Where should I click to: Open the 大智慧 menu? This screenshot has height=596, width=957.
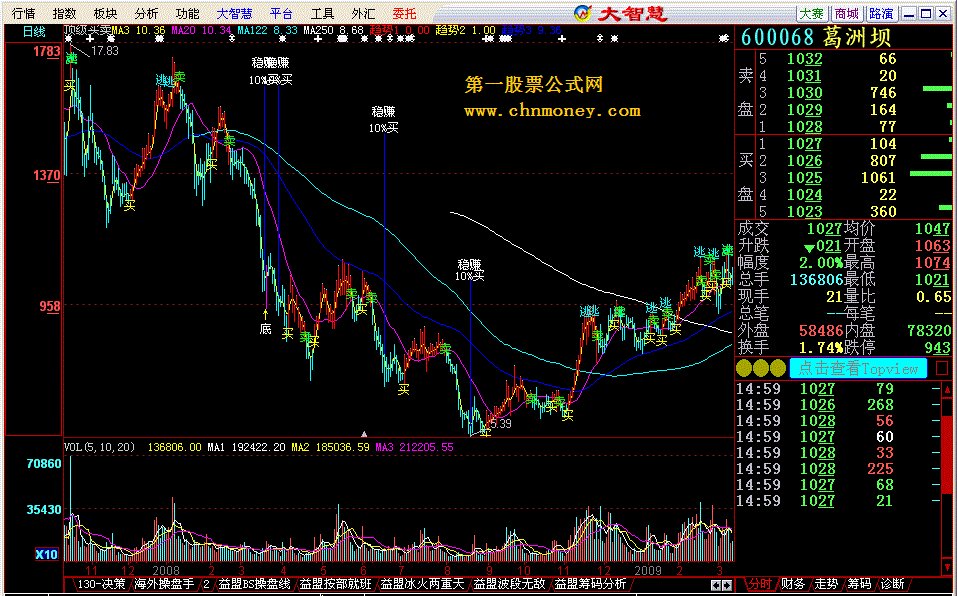click(x=235, y=13)
